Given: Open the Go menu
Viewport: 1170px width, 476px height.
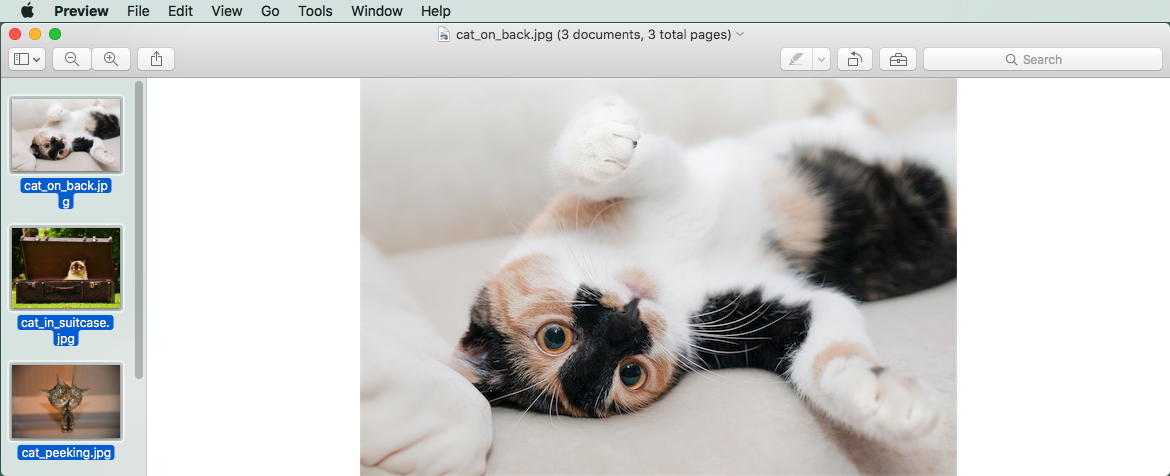Looking at the screenshot, I should [x=270, y=11].
